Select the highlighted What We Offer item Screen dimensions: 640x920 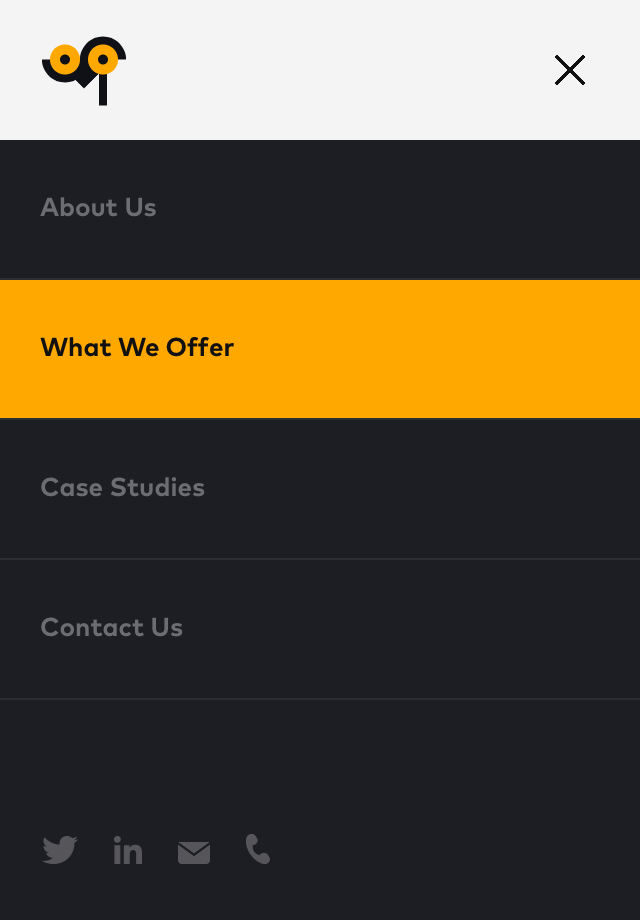coord(137,348)
